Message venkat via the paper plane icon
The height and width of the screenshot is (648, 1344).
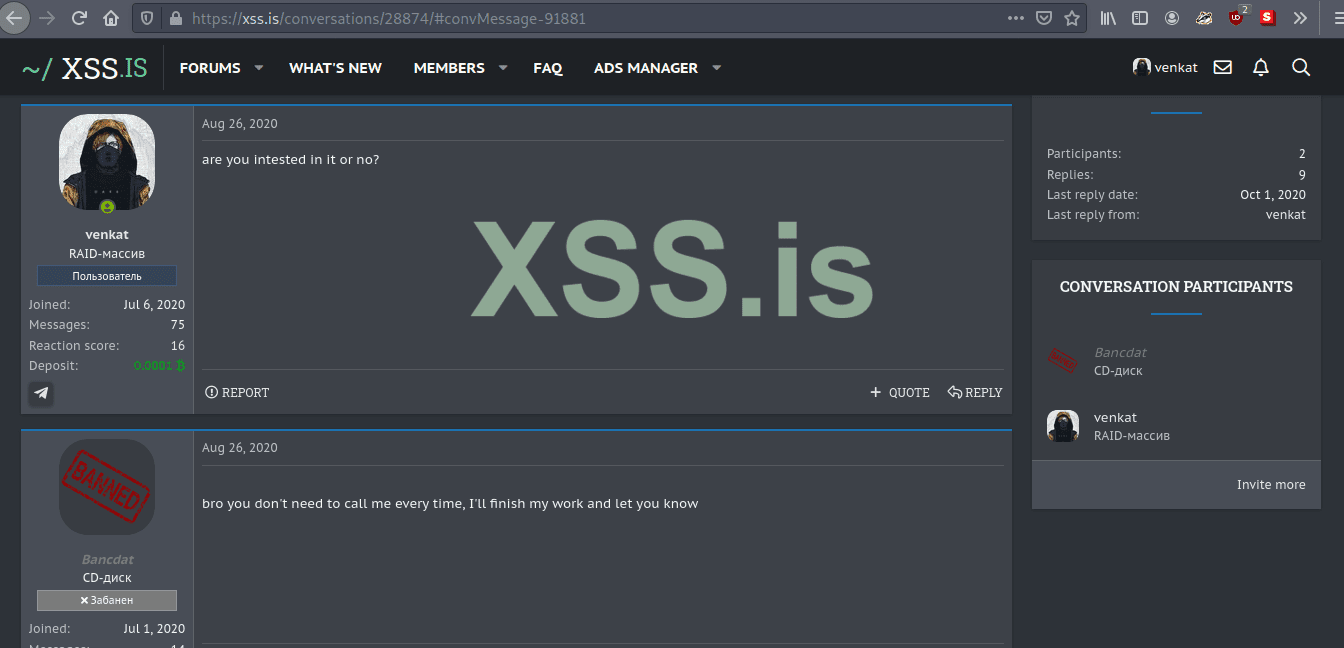(40, 393)
